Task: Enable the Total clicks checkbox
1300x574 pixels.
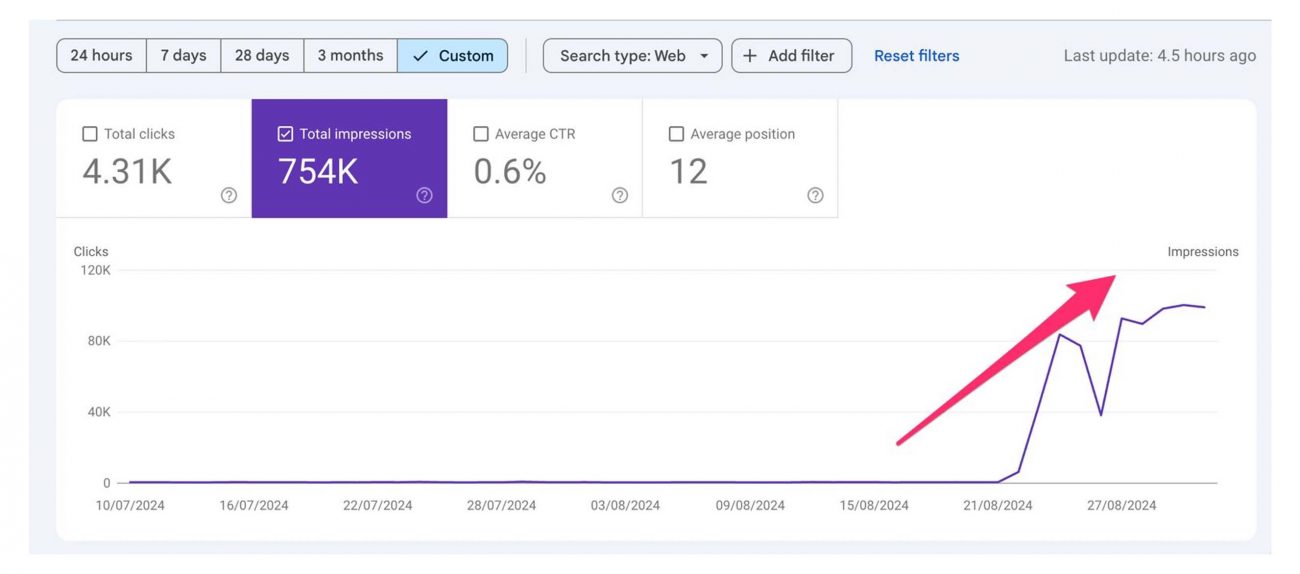Action: click(x=90, y=134)
